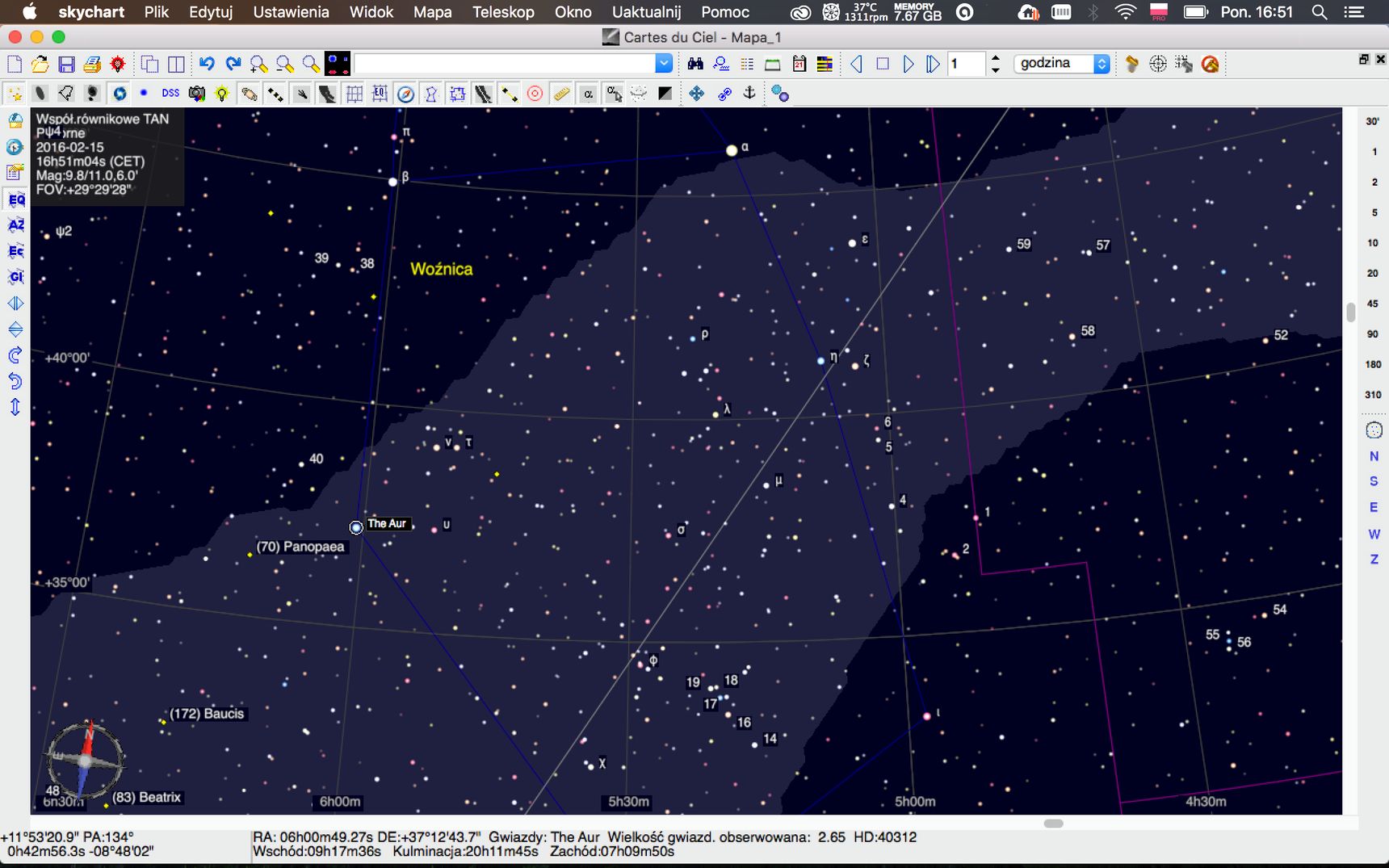Switch to ecliptic Ec coordinates
This screenshot has height=868, width=1389.
coord(15,251)
